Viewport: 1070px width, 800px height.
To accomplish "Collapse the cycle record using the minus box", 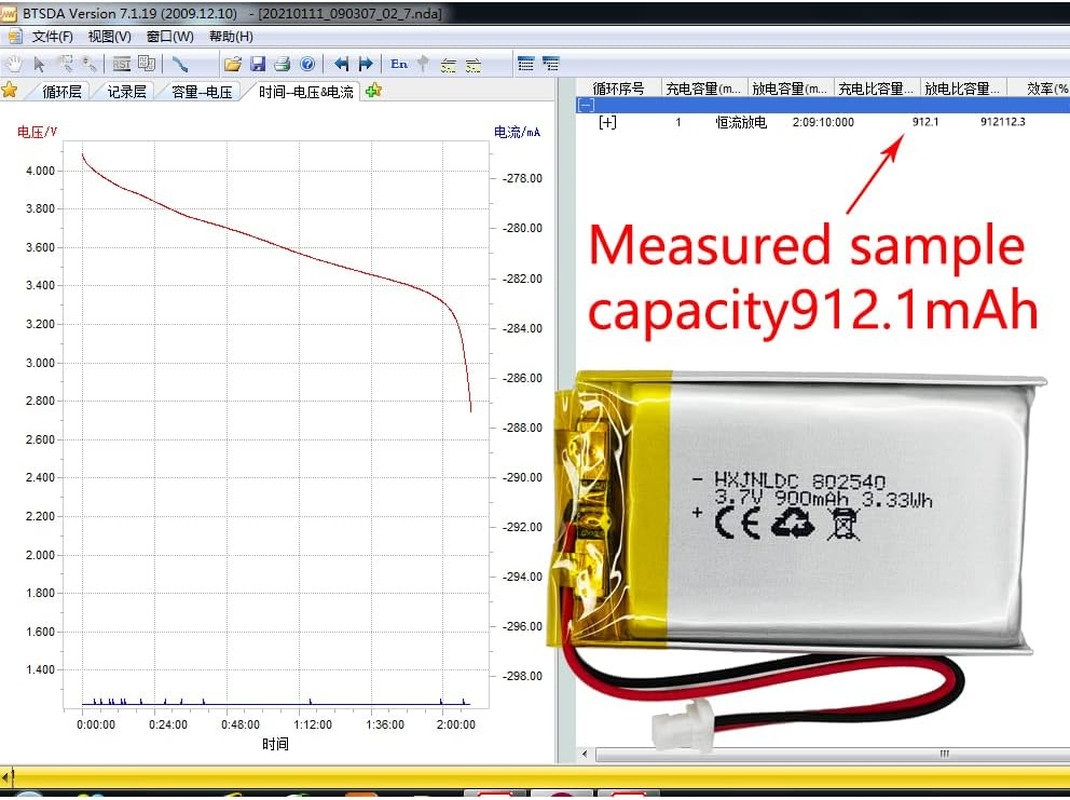I will pos(586,104).
